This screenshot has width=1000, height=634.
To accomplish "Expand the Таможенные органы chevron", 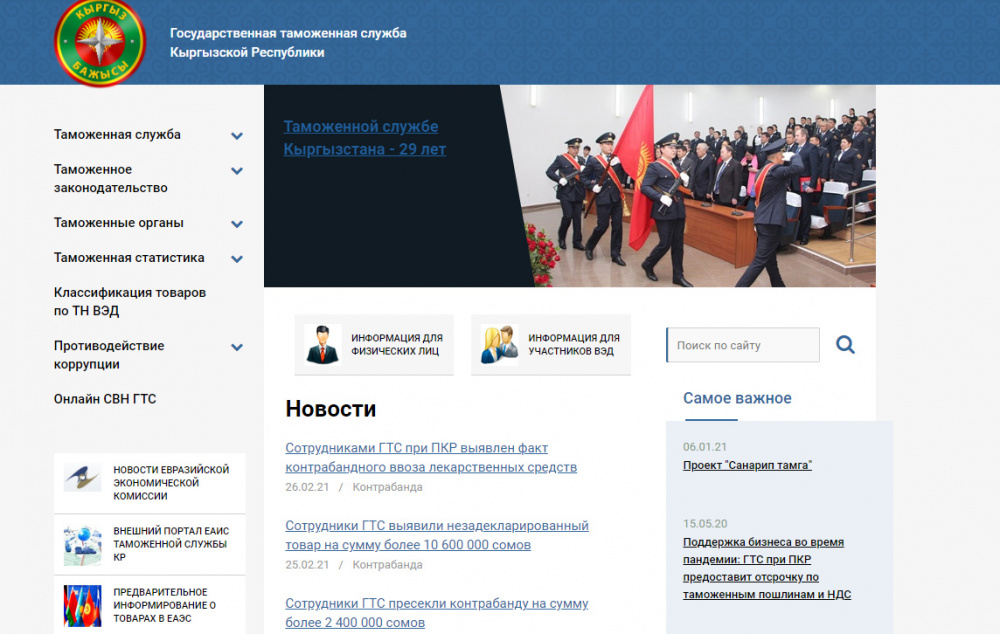I will [237, 224].
